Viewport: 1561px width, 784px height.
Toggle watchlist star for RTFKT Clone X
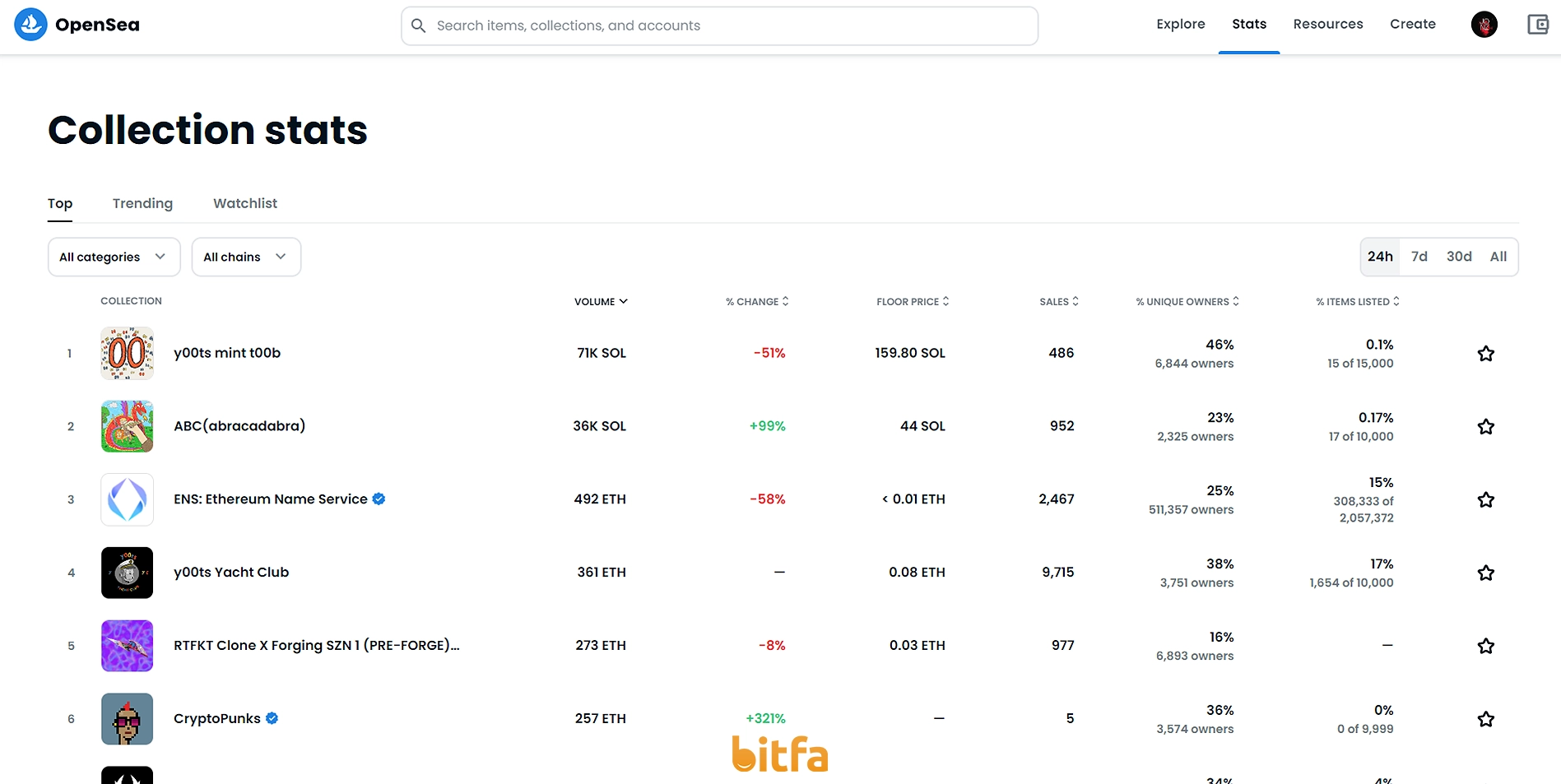coord(1485,647)
